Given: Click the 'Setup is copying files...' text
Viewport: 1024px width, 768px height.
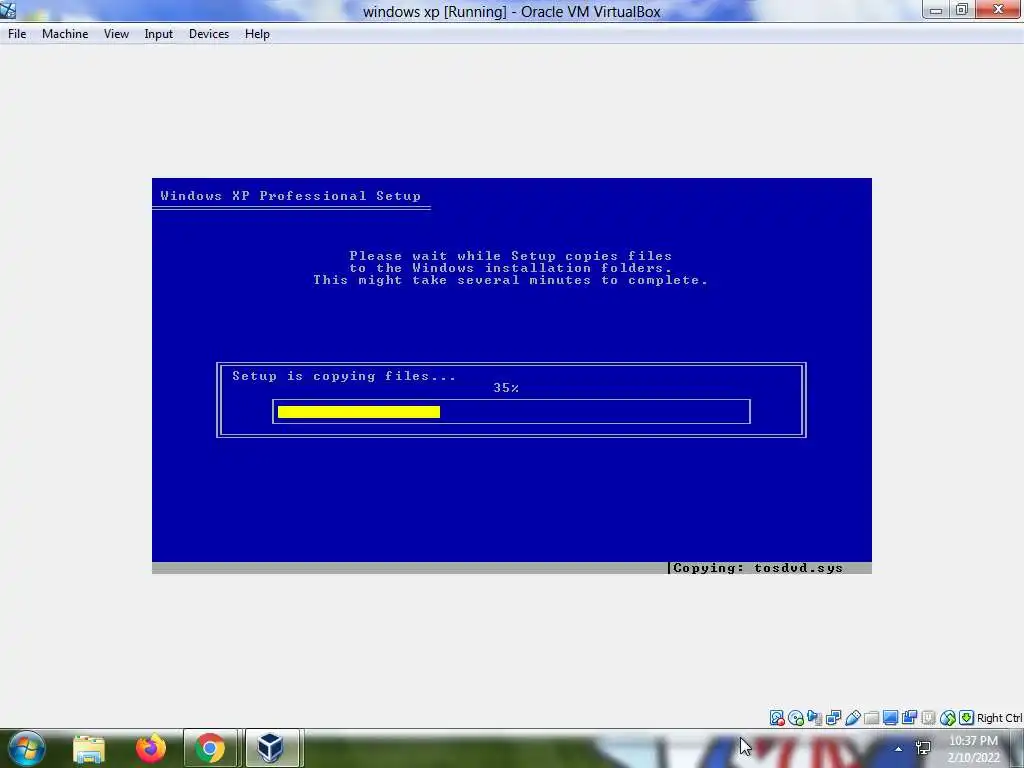Looking at the screenshot, I should [x=344, y=376].
